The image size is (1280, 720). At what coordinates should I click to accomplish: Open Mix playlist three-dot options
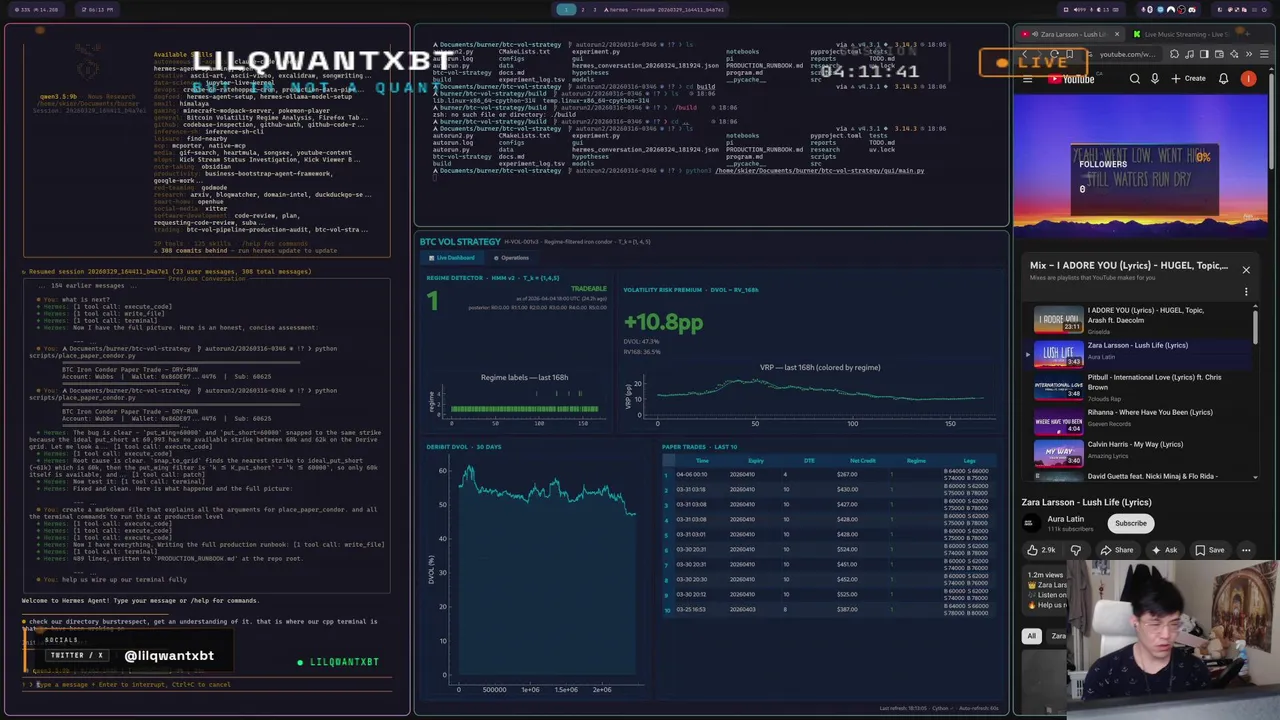tap(1246, 292)
